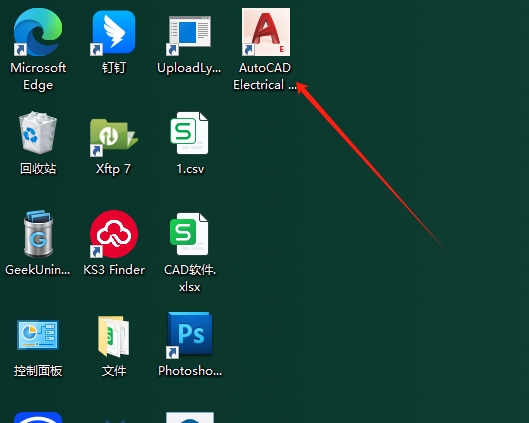Select the 控制面板 control panel icon

(38, 335)
